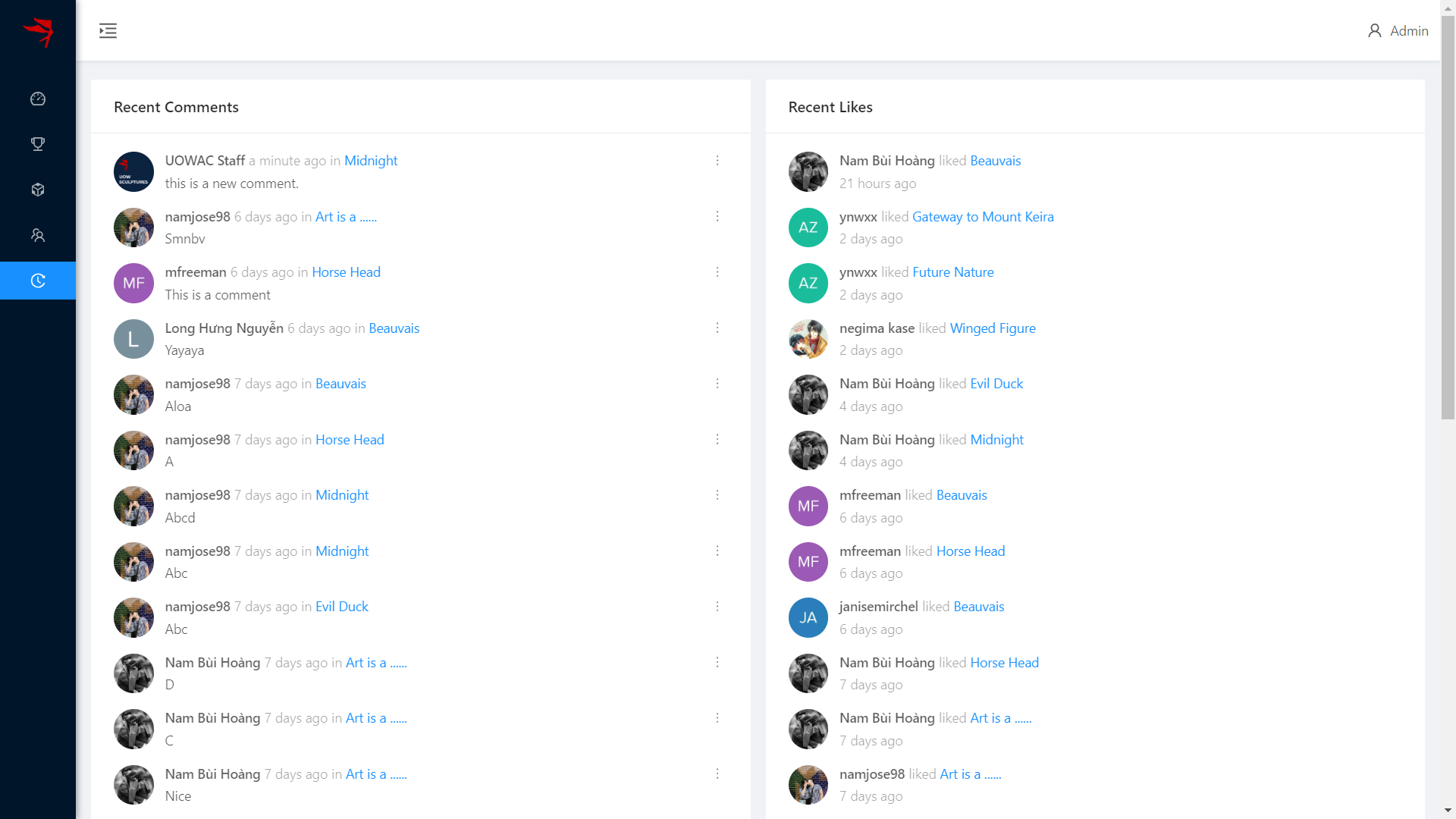Open options menu for UOWAC Staff comment
Image resolution: width=1456 pixels, height=819 pixels.
717,161
